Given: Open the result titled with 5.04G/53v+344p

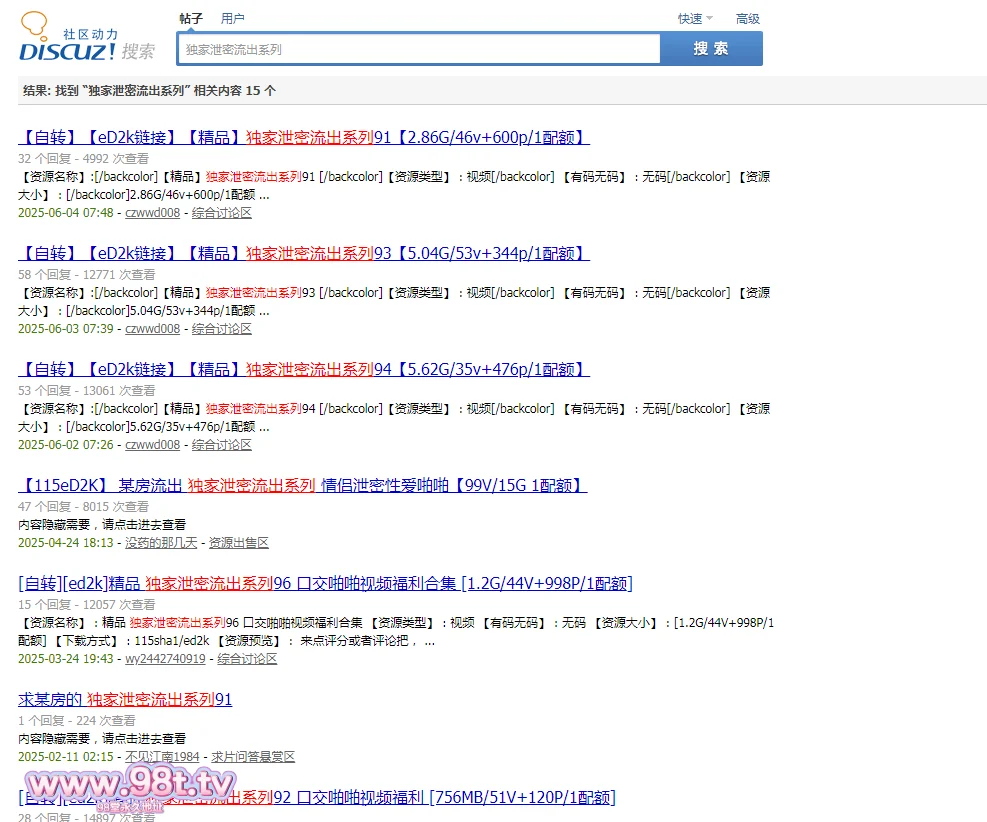Looking at the screenshot, I should 303,254.
